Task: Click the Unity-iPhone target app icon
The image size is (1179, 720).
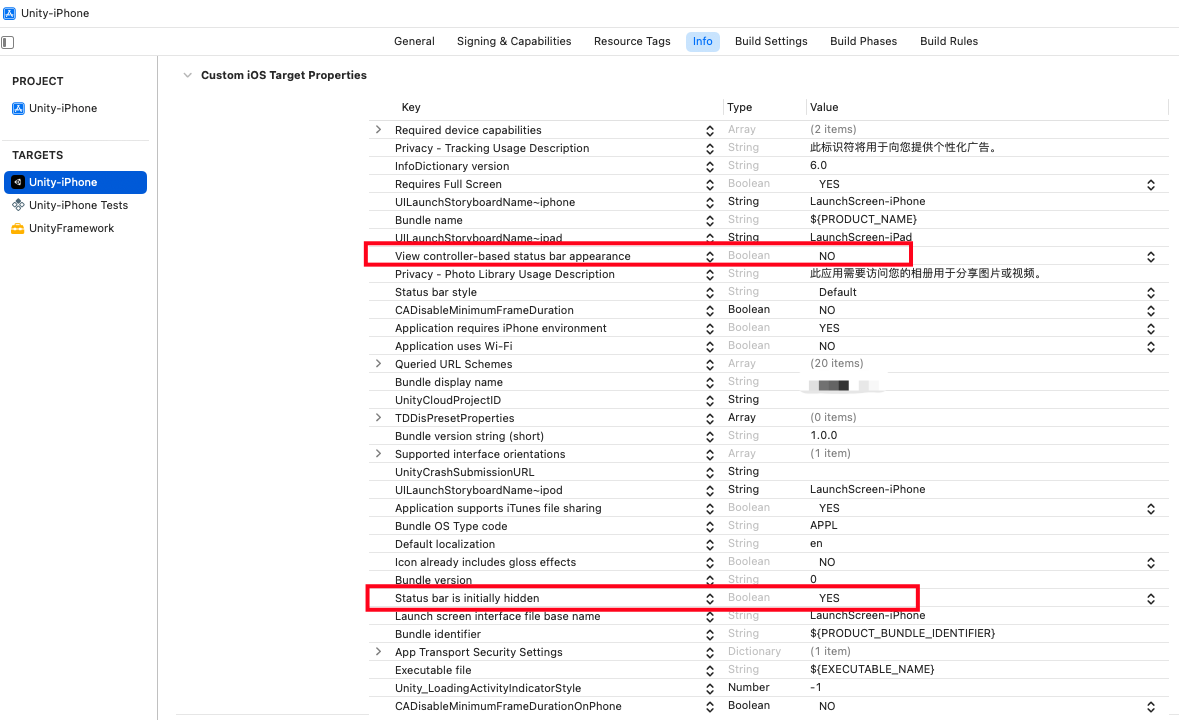Action: click(x=18, y=182)
